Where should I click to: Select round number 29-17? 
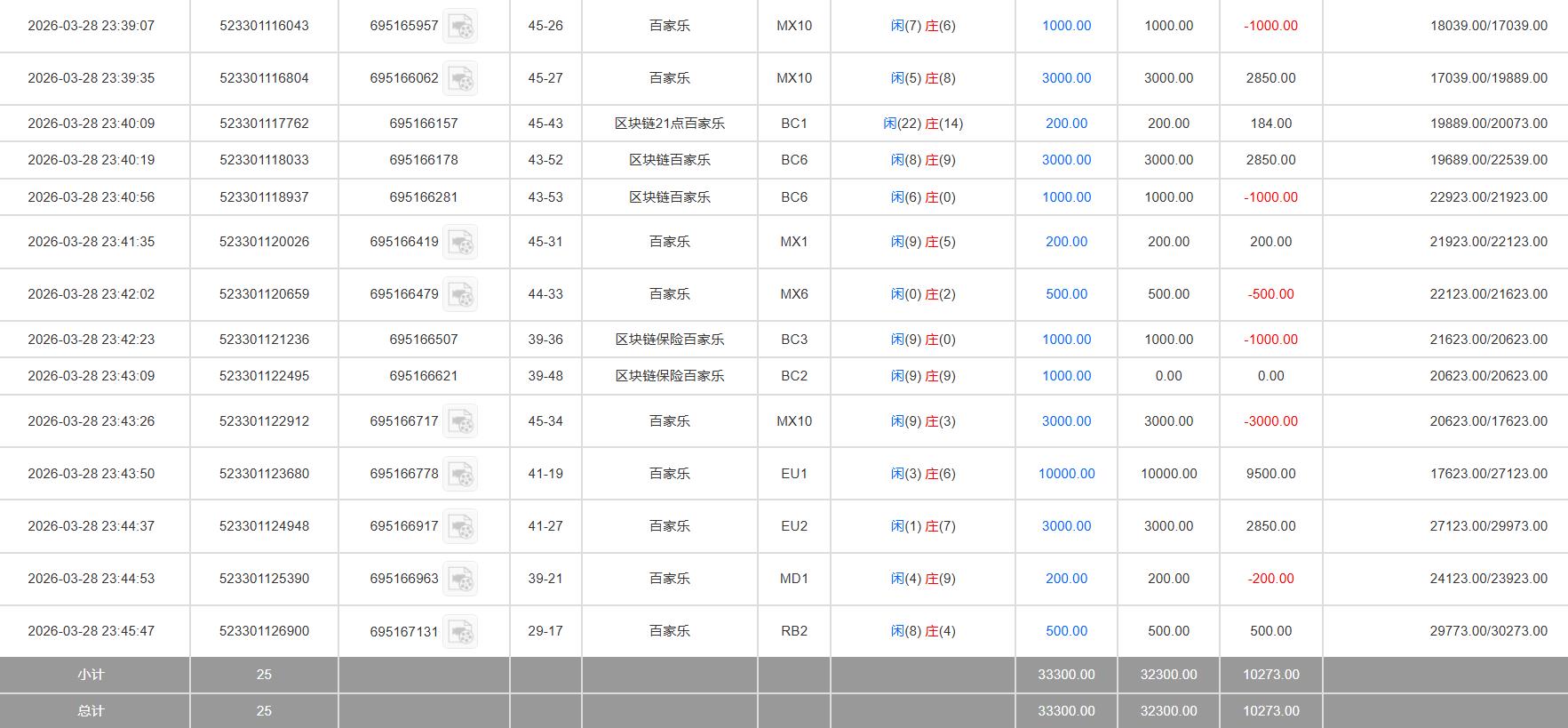coord(545,631)
